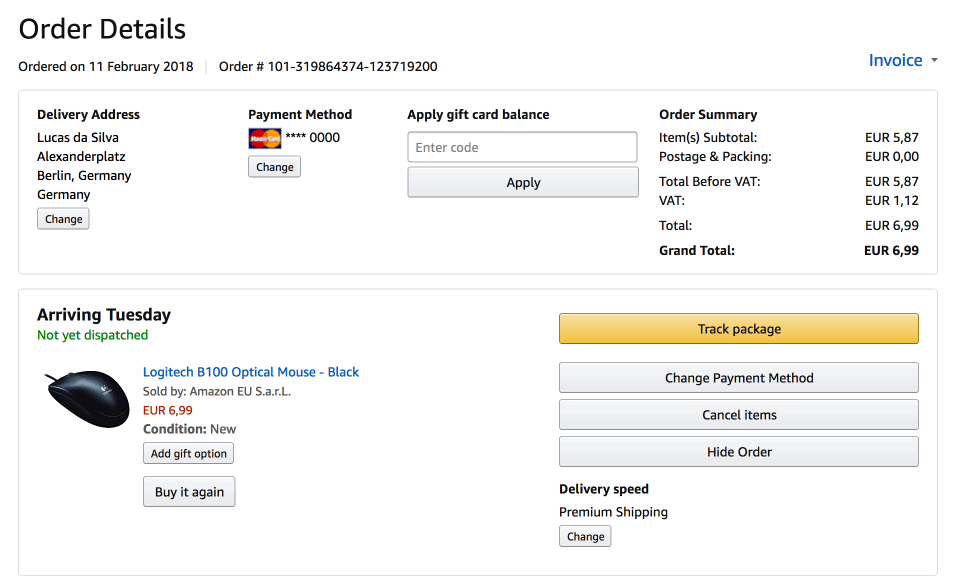Click the Change Payment Method button

[739, 378]
